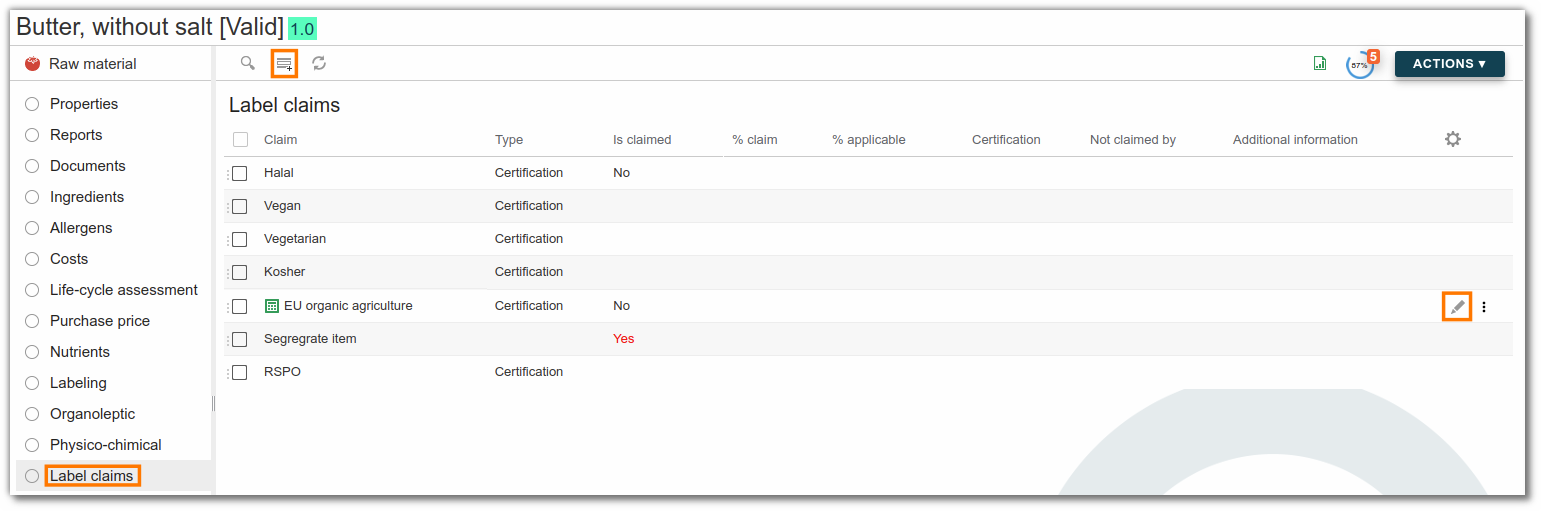
Task: Open Physico-chimical in the sidebar
Action: (106, 445)
